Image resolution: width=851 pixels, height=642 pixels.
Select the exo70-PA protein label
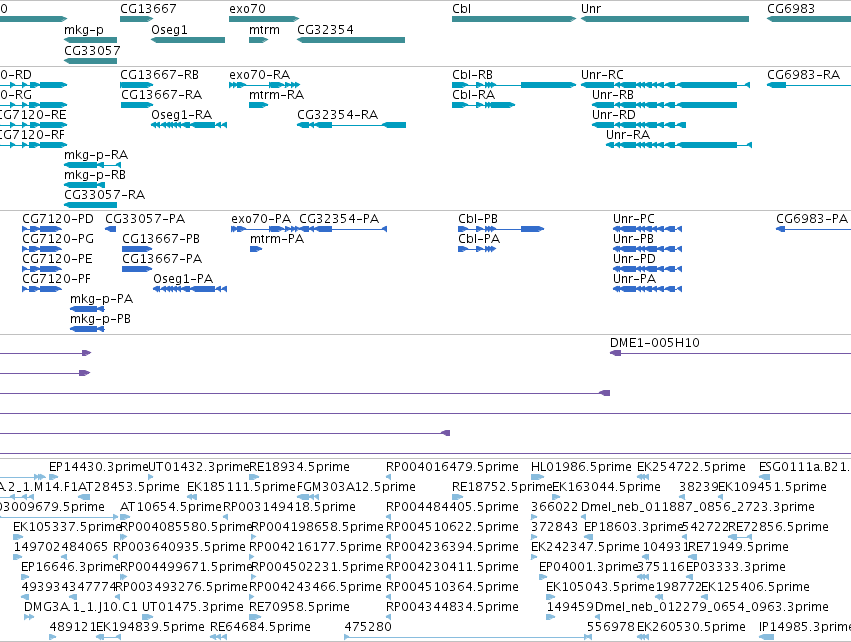tap(261, 219)
